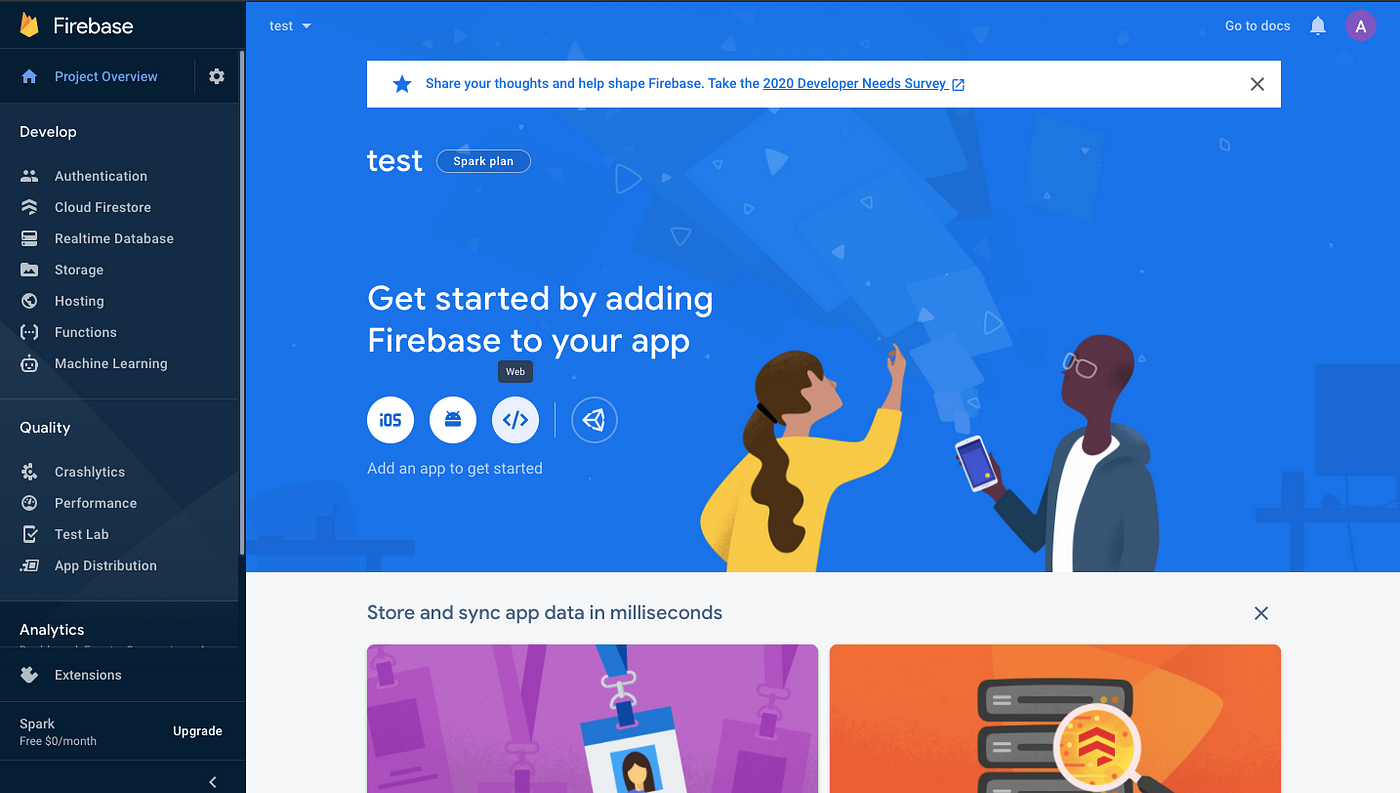Open the Cloud Firestore purple card thumbnail
This screenshot has width=1400, height=793.
tap(592, 718)
